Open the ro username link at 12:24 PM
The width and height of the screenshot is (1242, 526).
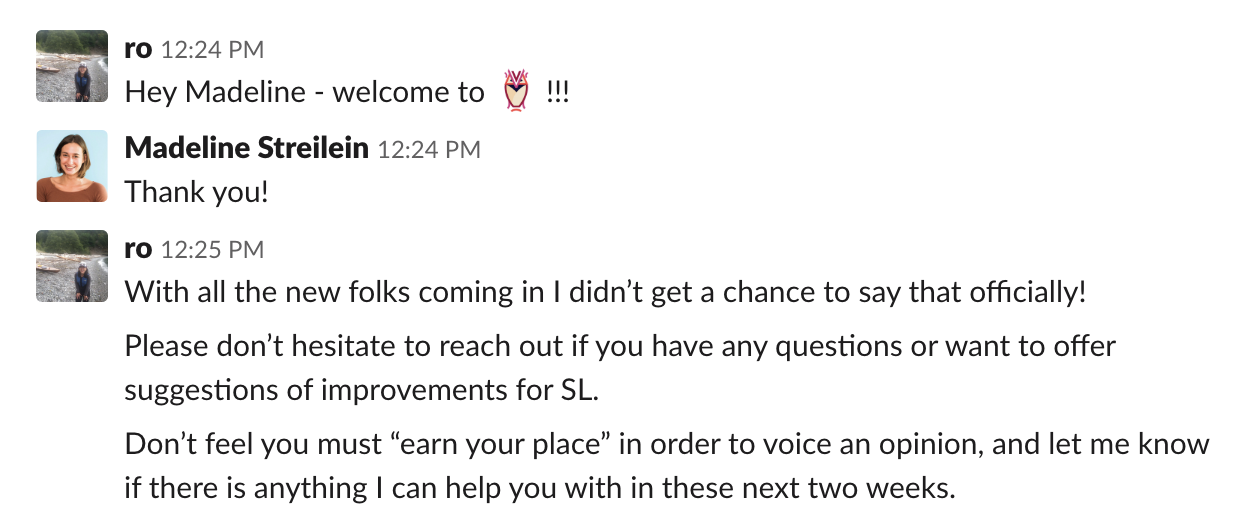point(139,48)
